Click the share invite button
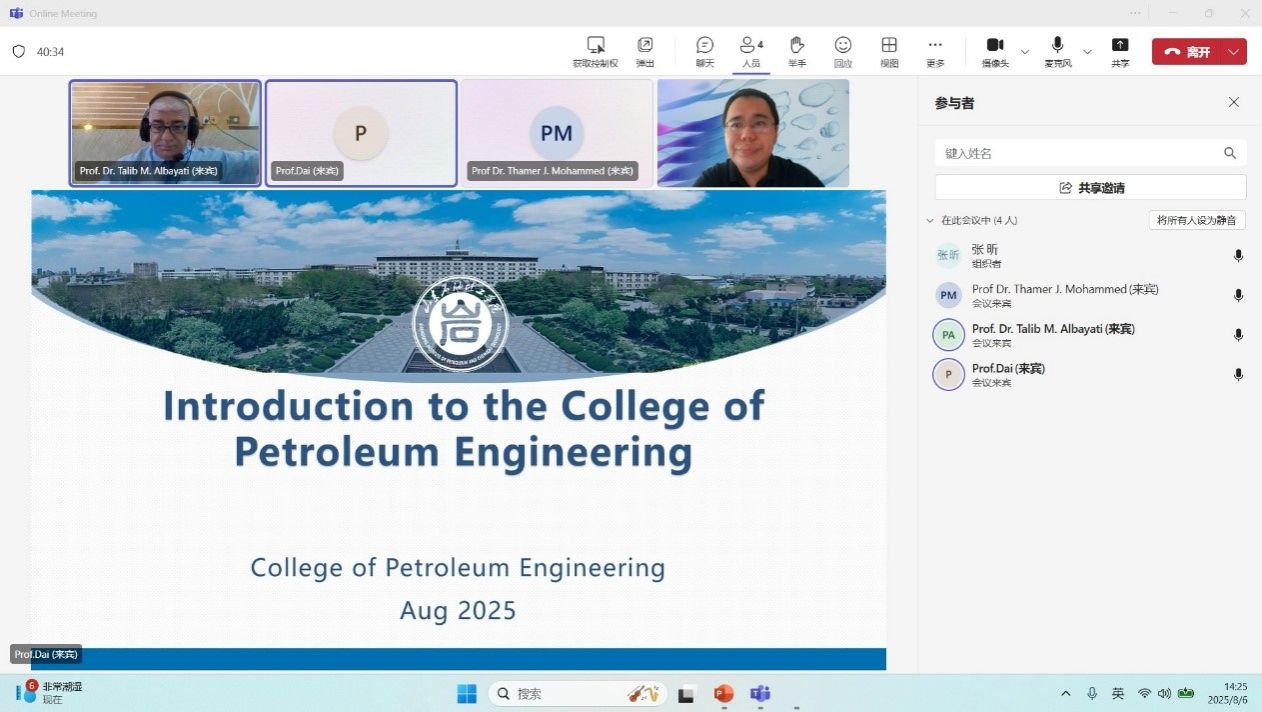This screenshot has height=712, width=1262. click(x=1090, y=188)
